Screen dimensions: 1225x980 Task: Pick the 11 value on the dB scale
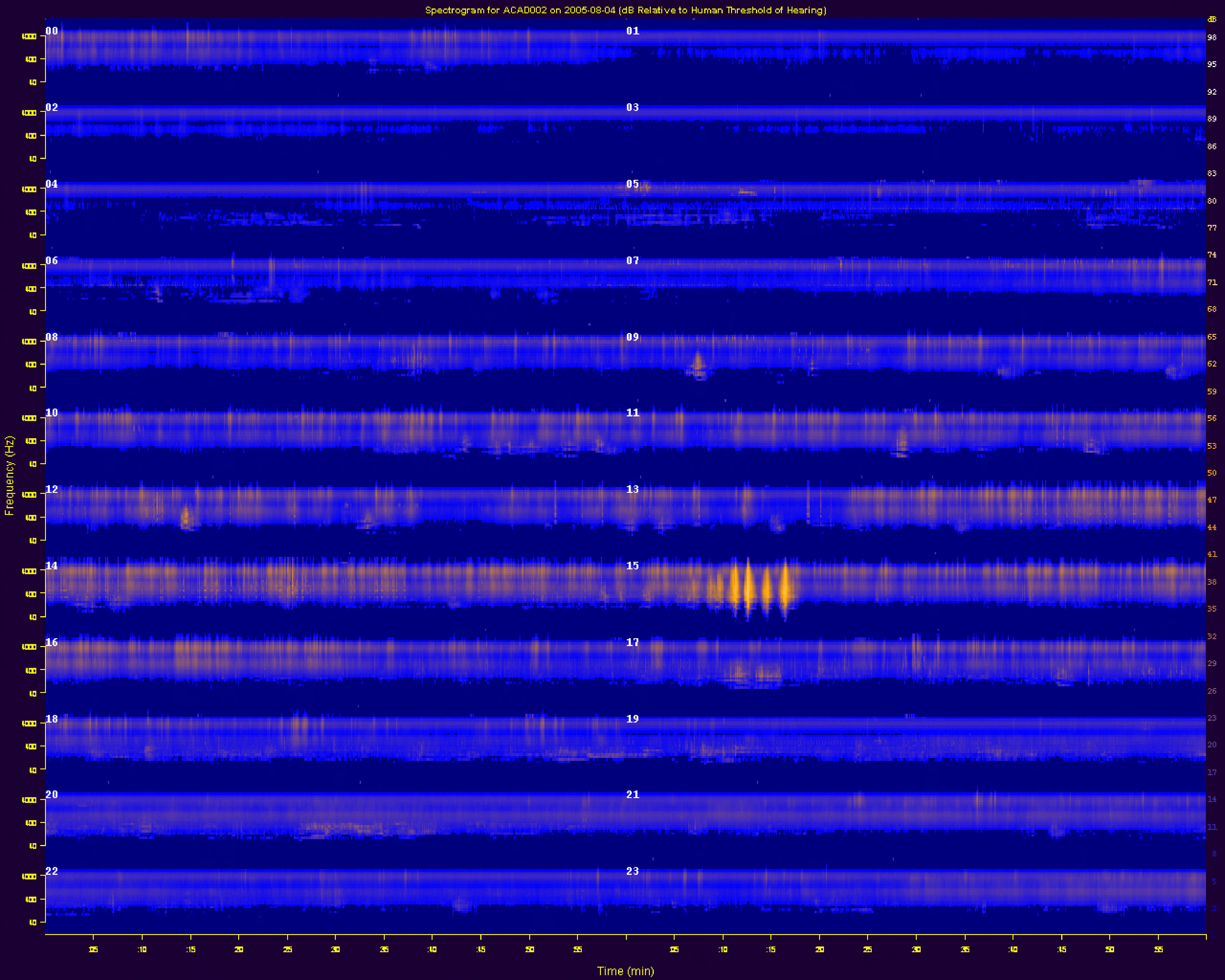(1212, 827)
